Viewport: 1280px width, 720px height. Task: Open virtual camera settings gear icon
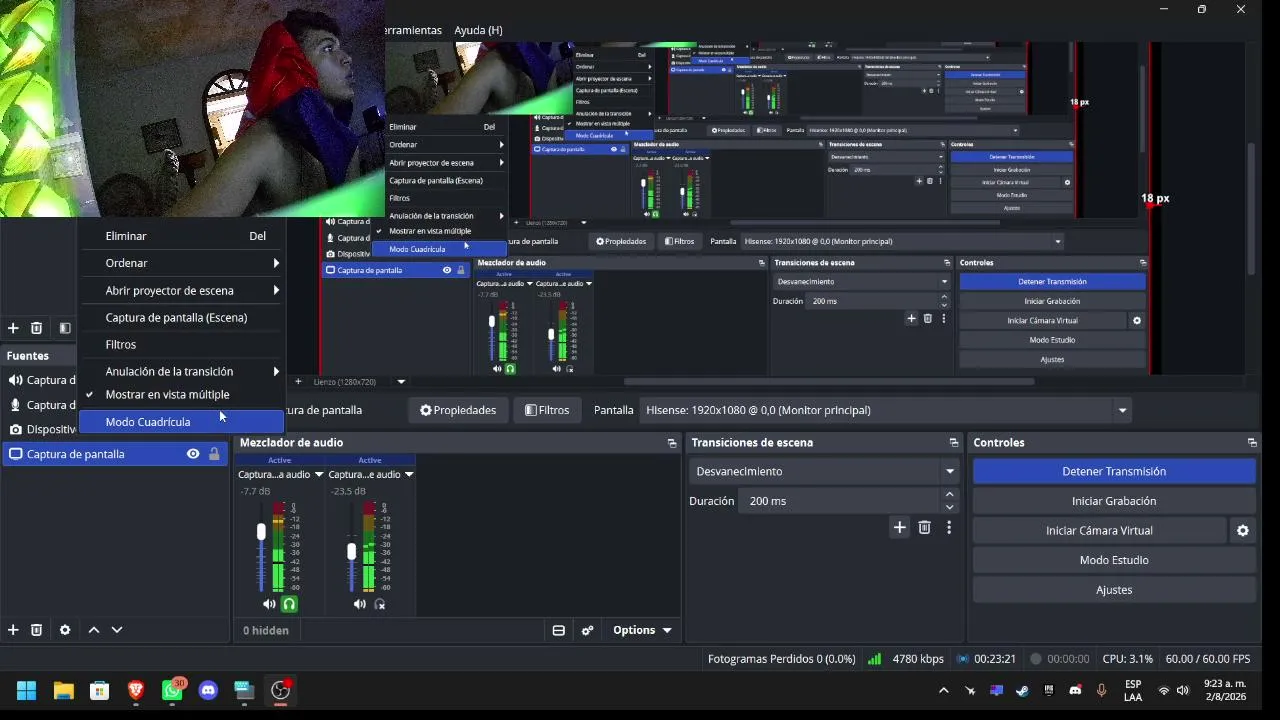(x=1243, y=531)
